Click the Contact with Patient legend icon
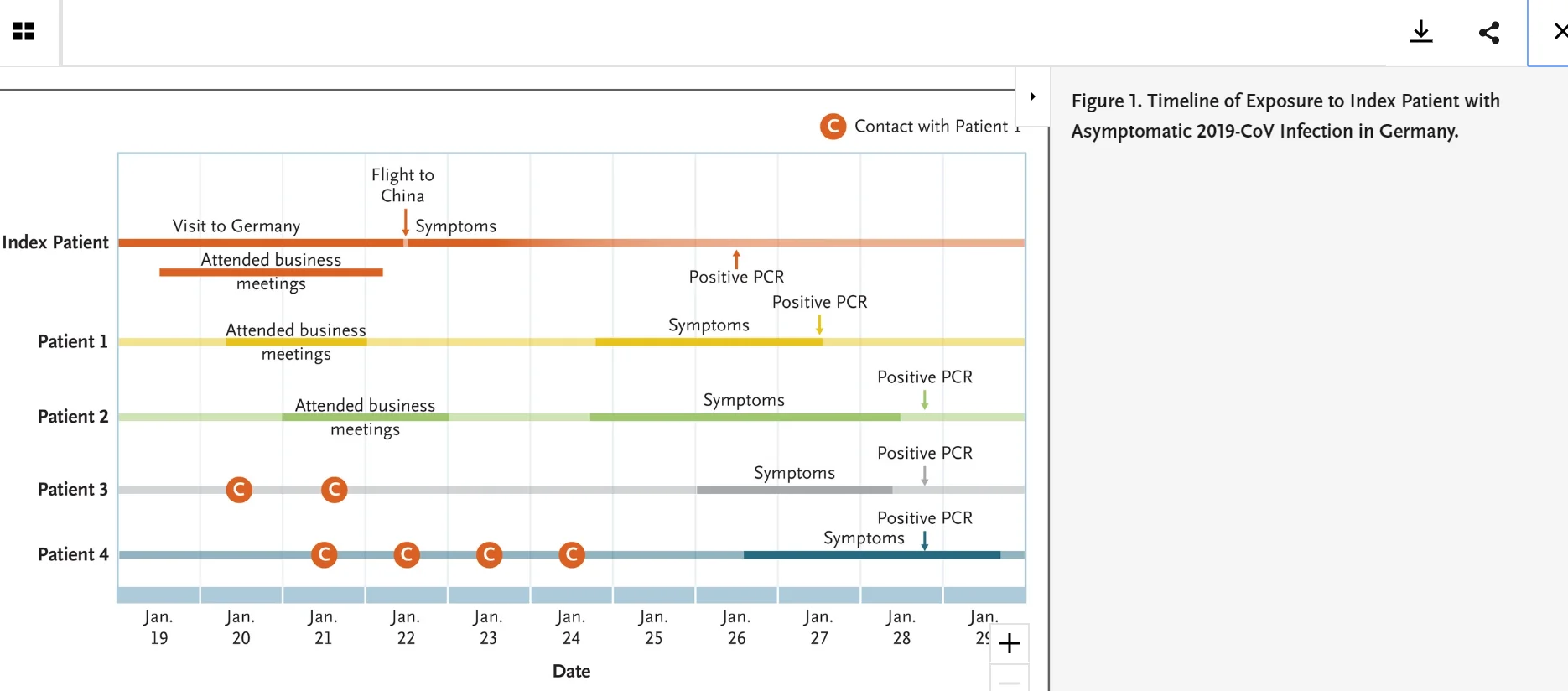This screenshot has height=691, width=1568. (x=833, y=127)
